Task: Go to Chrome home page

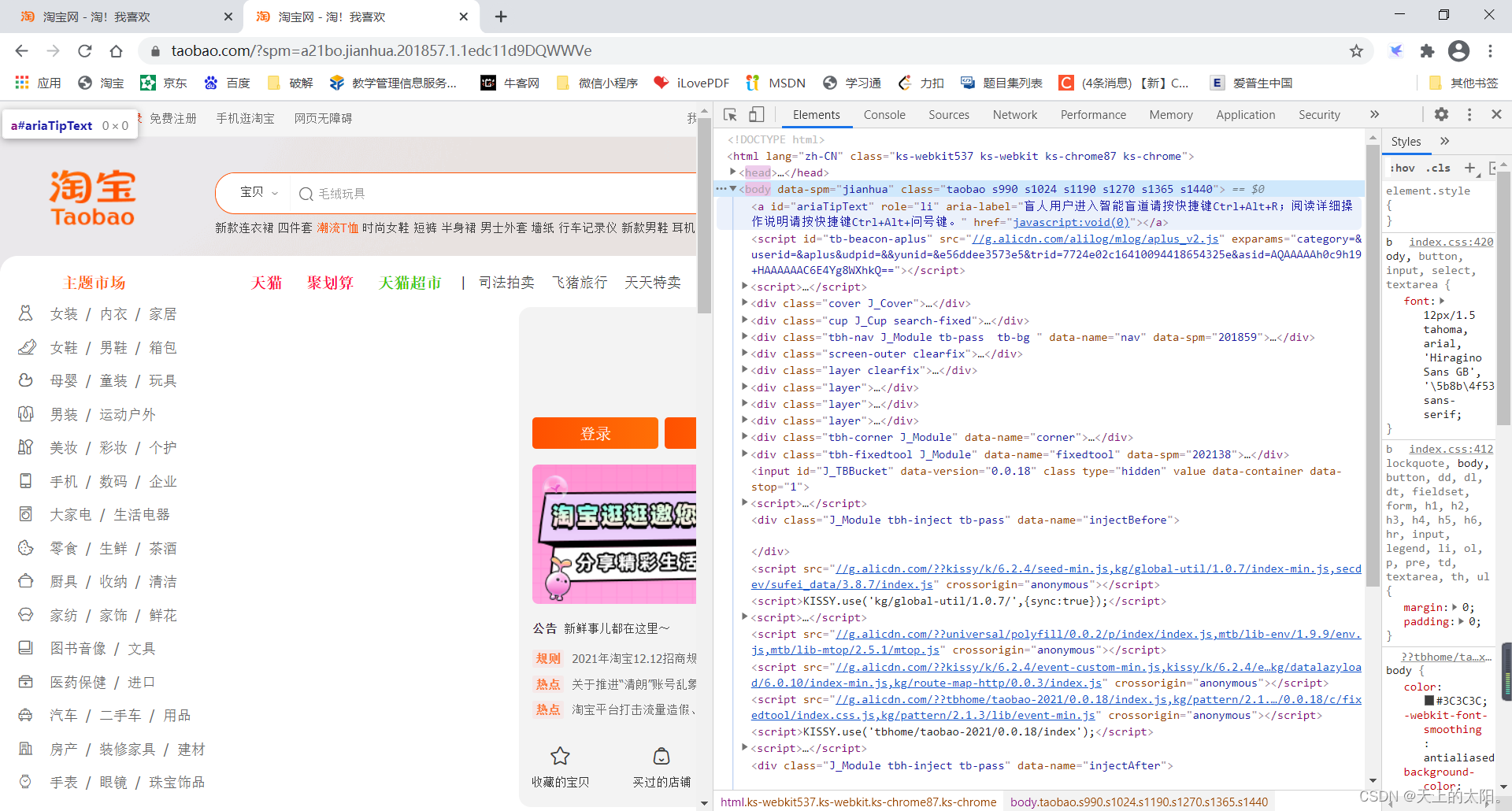Action: pyautogui.click(x=116, y=50)
